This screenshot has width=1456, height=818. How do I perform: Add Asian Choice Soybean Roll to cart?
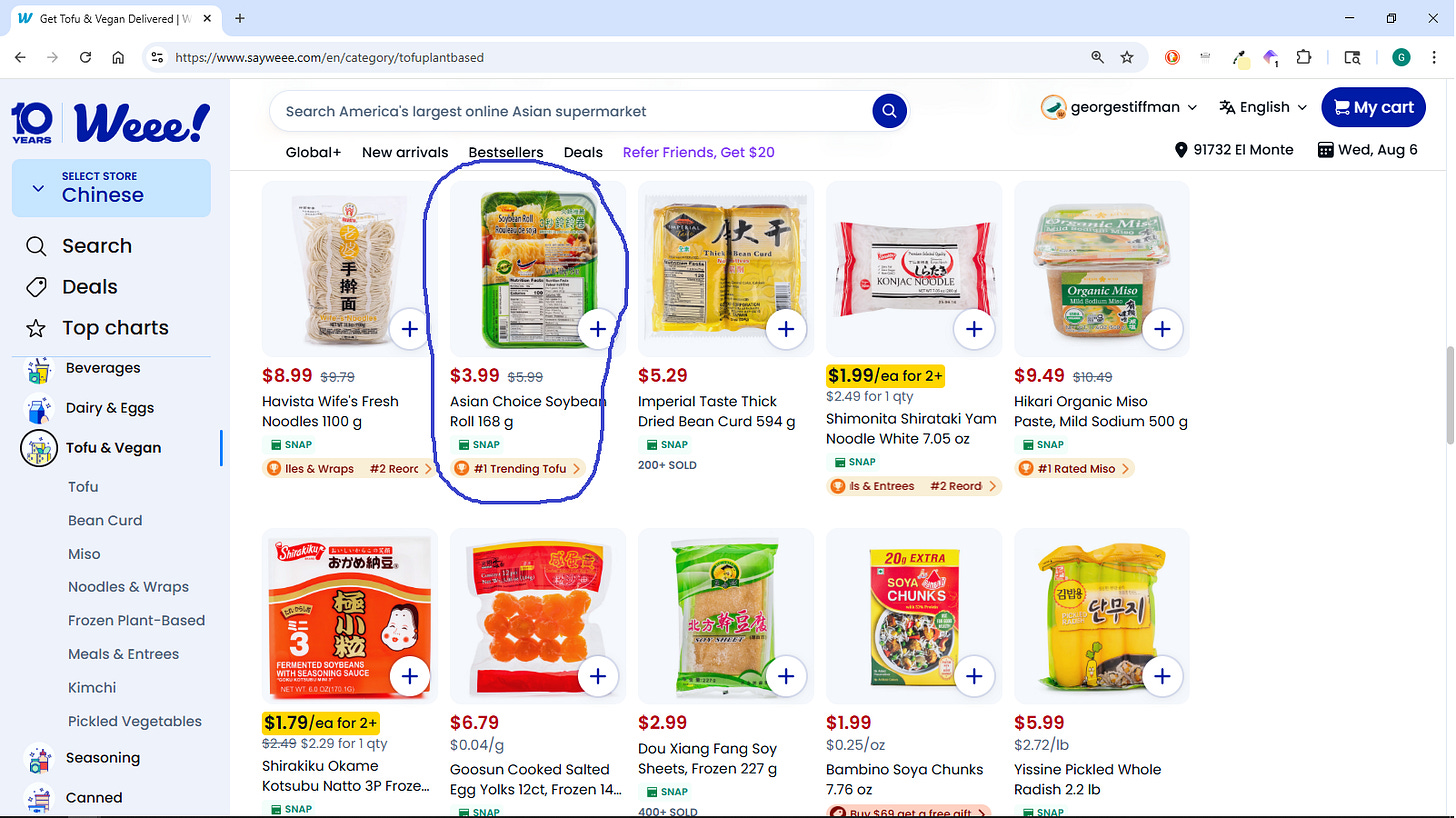[598, 329]
